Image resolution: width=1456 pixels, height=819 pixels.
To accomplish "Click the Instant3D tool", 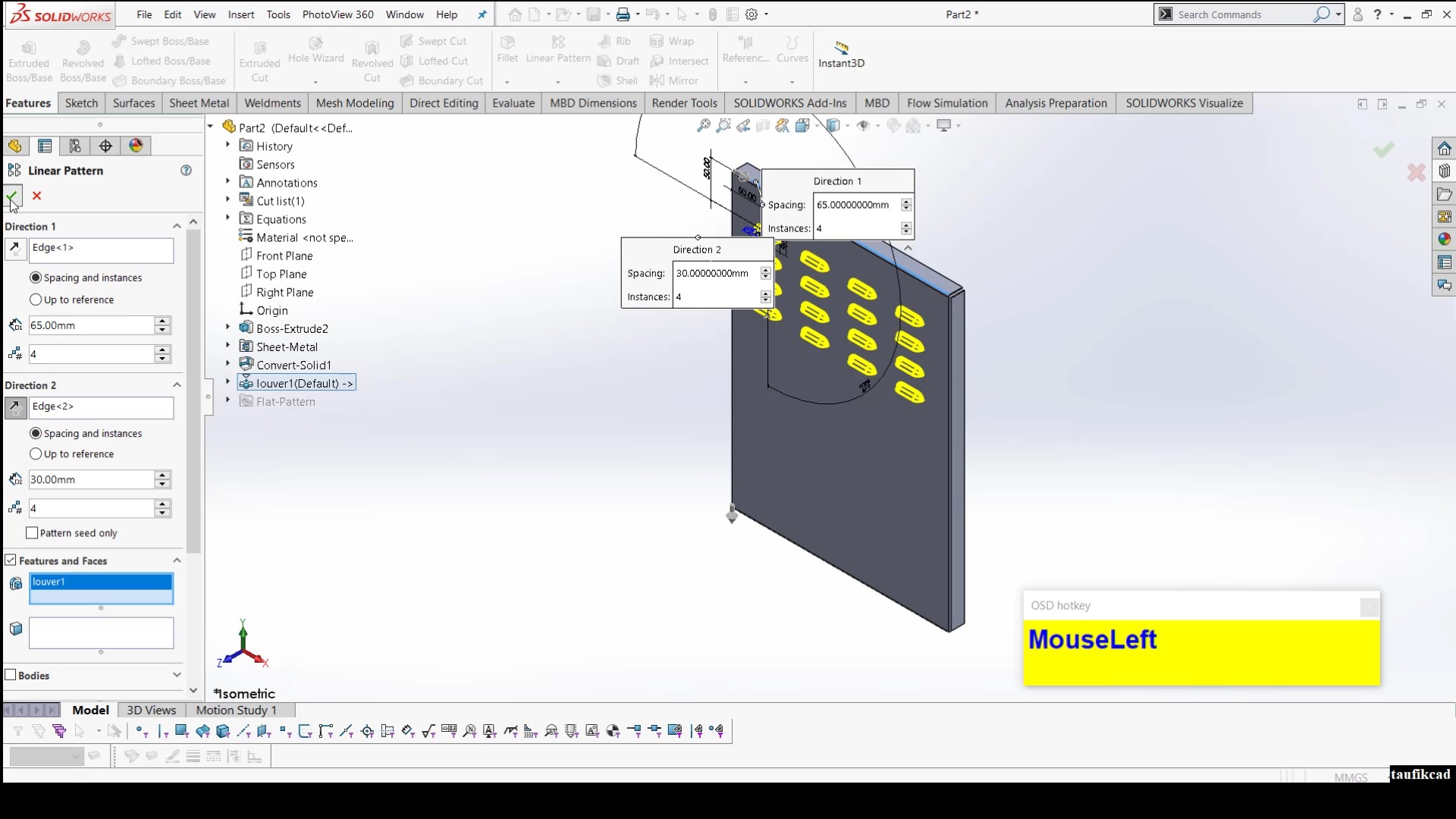I will click(841, 55).
